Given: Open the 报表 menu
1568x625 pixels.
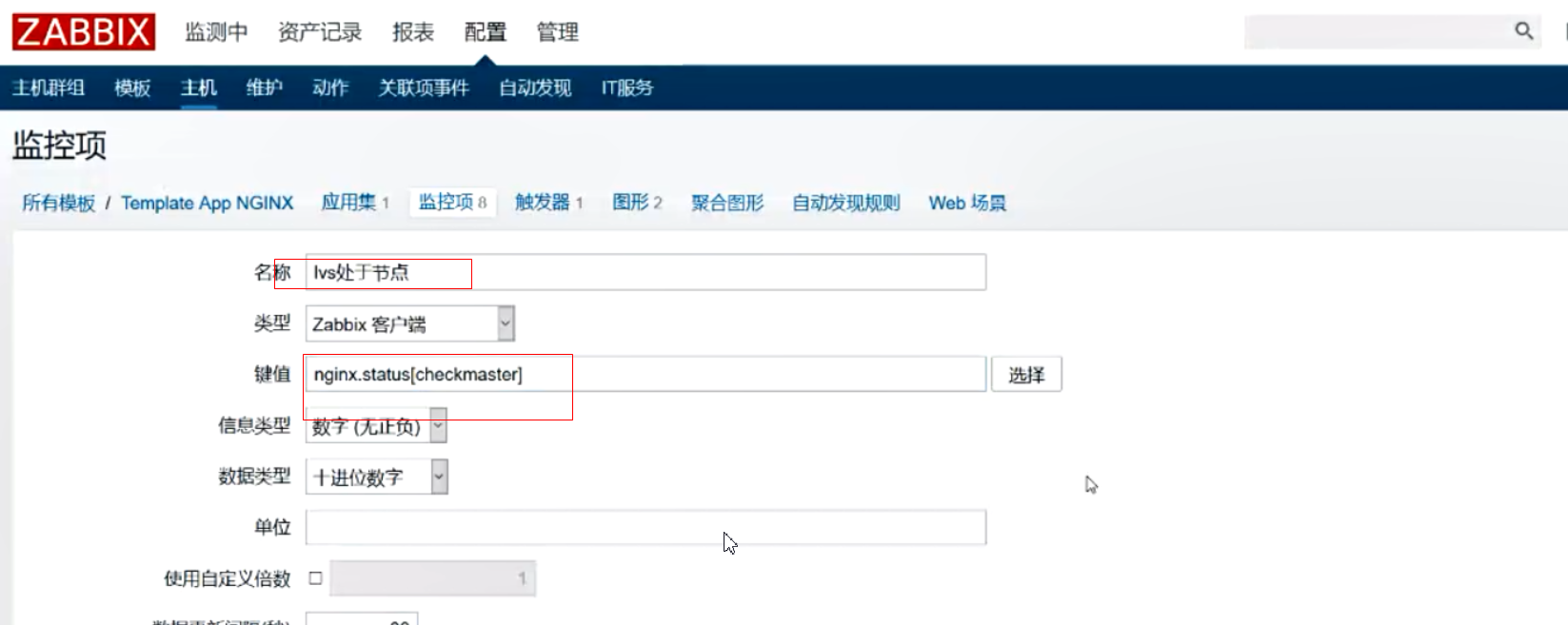Looking at the screenshot, I should click(x=413, y=32).
